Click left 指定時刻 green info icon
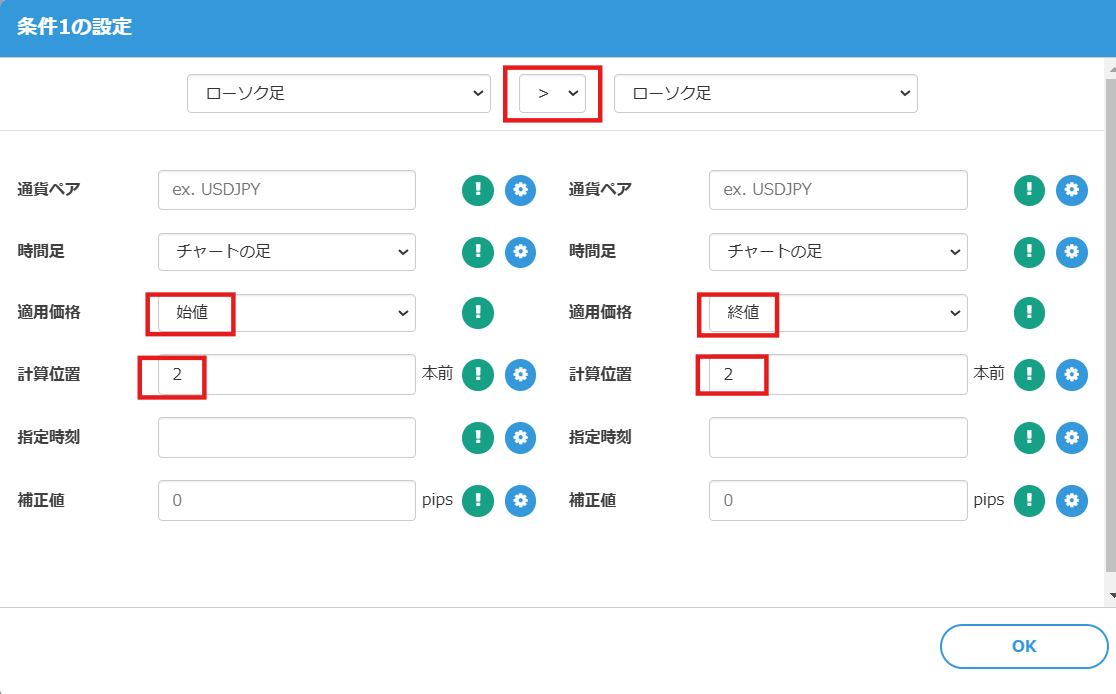Viewport: 1116px width, 694px height. coord(478,437)
